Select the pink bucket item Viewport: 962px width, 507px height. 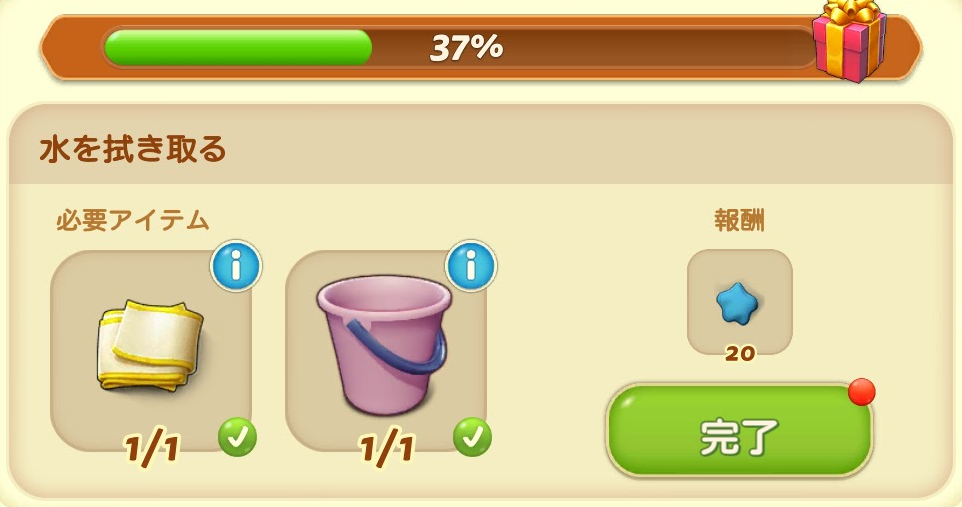[385, 344]
